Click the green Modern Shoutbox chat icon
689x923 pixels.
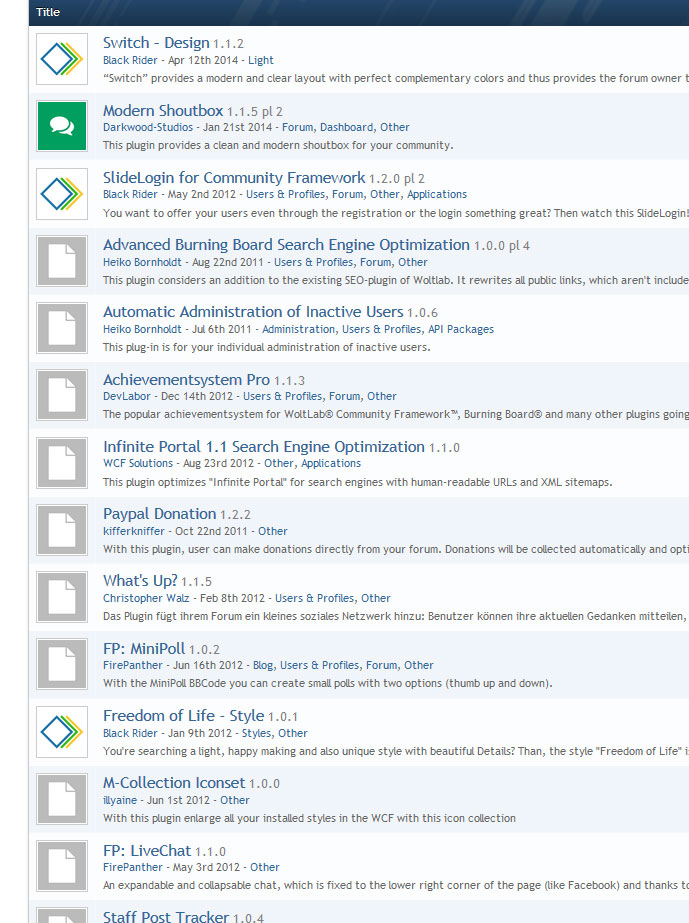click(x=62, y=126)
